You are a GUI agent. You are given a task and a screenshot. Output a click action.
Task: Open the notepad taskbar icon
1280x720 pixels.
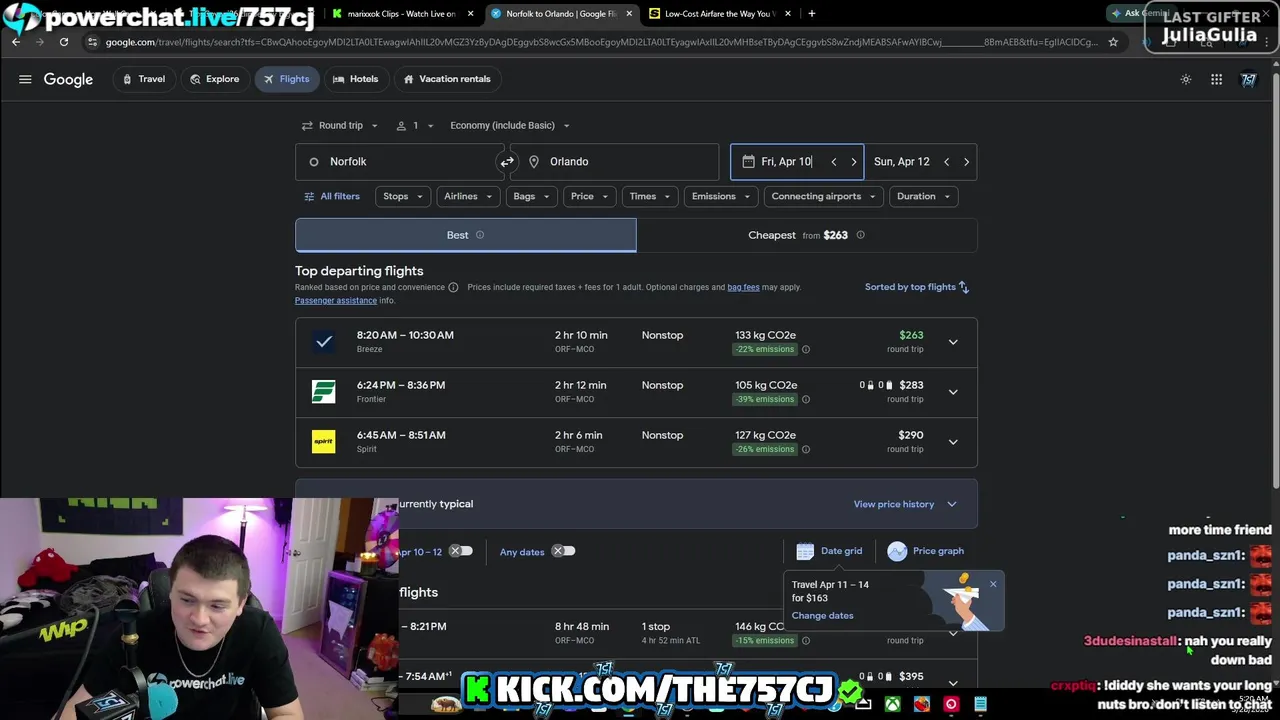pos(980,704)
